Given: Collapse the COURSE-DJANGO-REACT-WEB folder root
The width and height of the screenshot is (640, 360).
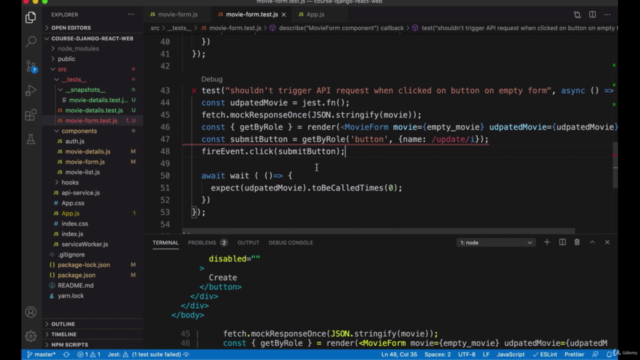Looking at the screenshot, I should (x=92, y=38).
